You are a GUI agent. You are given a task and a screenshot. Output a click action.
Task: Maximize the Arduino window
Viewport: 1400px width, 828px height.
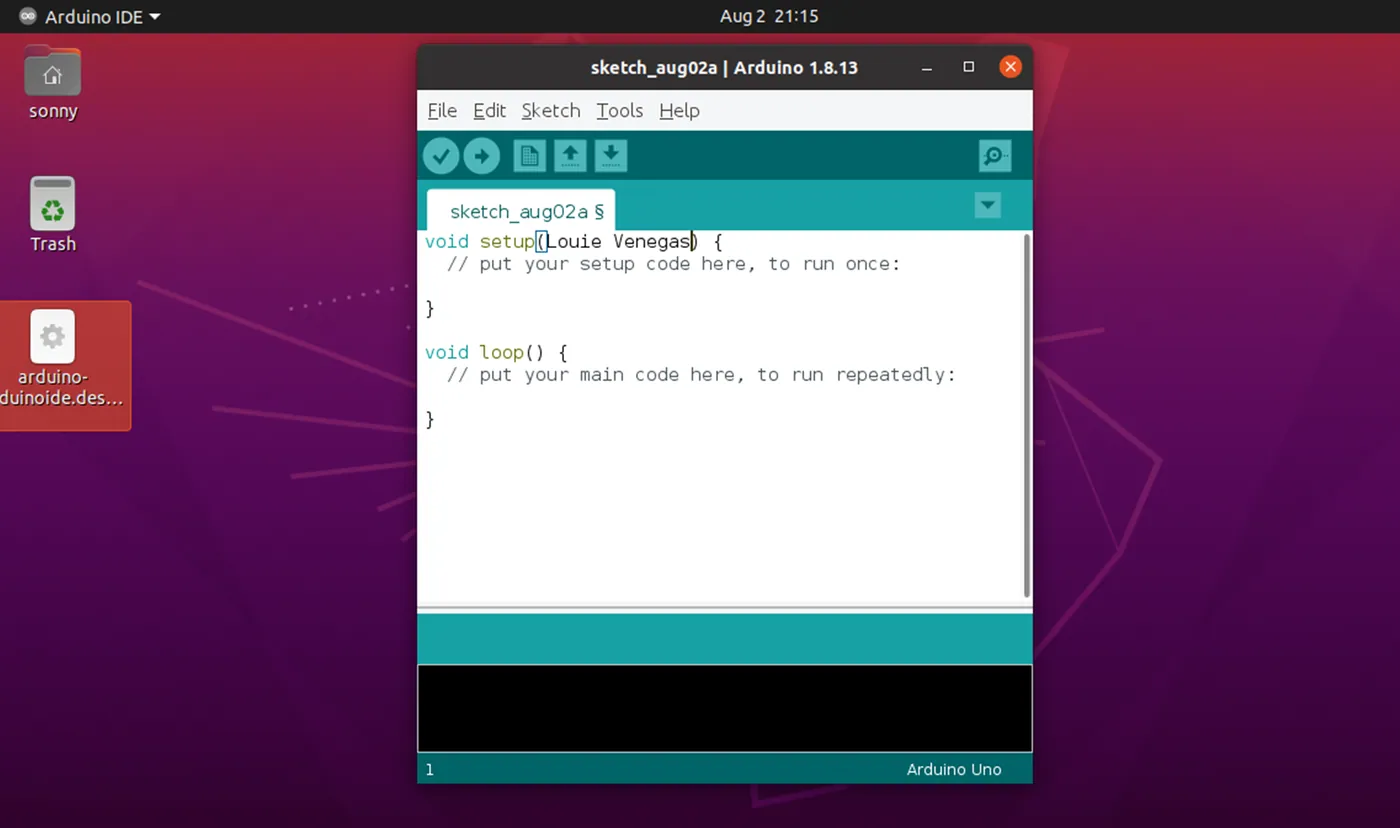pos(968,67)
